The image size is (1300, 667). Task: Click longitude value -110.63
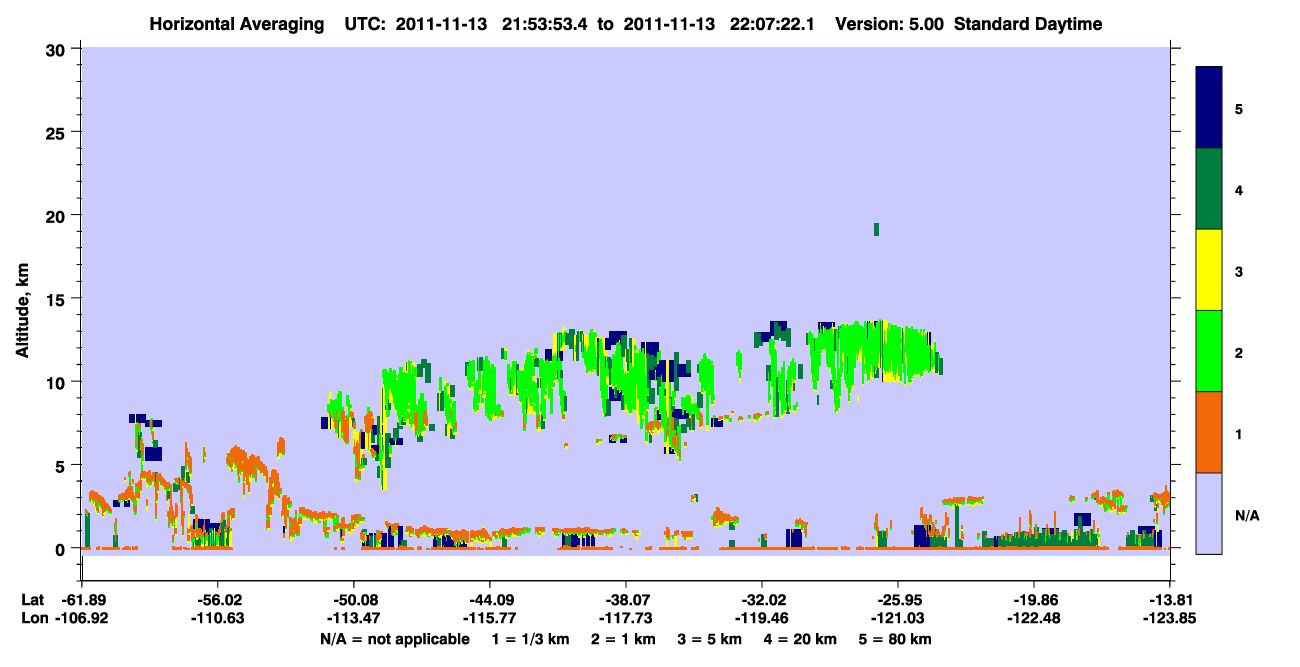point(217,618)
